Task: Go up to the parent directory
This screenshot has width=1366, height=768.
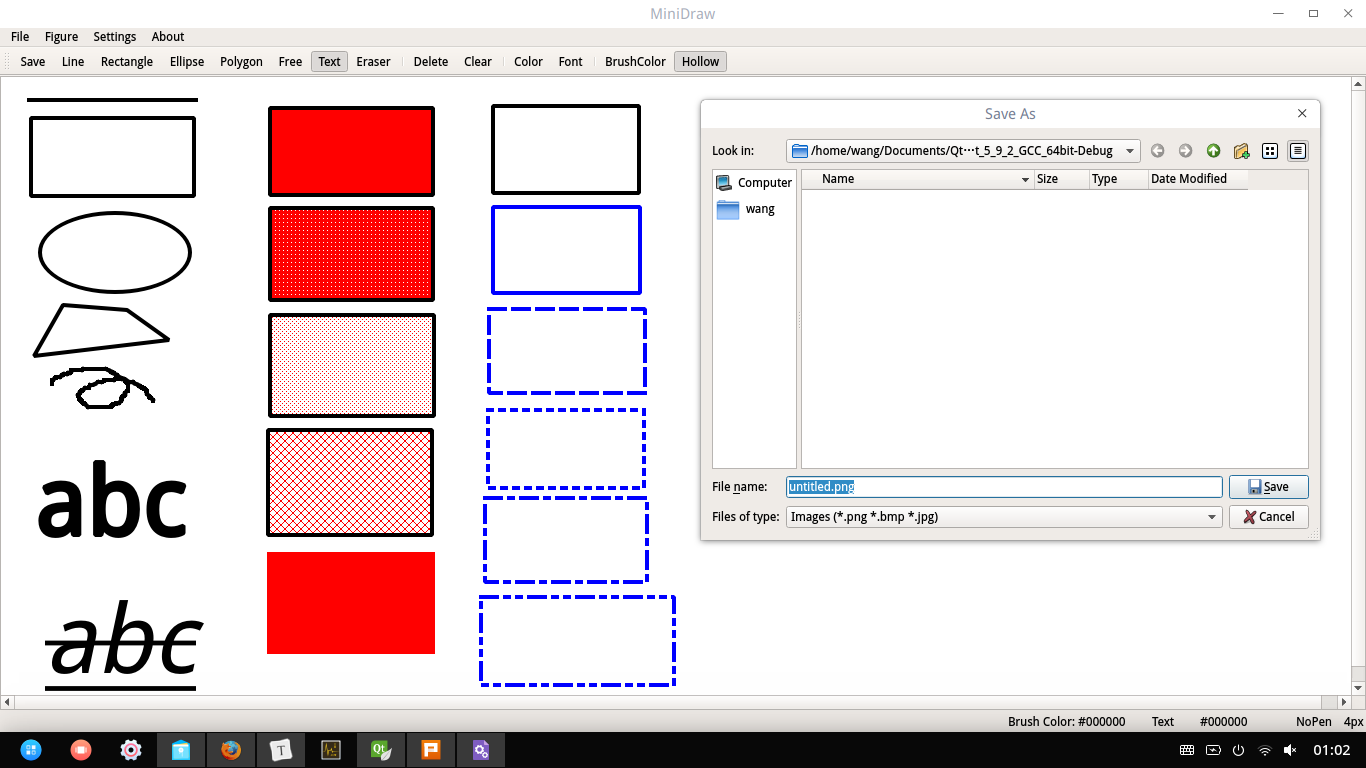Action: coord(1213,150)
